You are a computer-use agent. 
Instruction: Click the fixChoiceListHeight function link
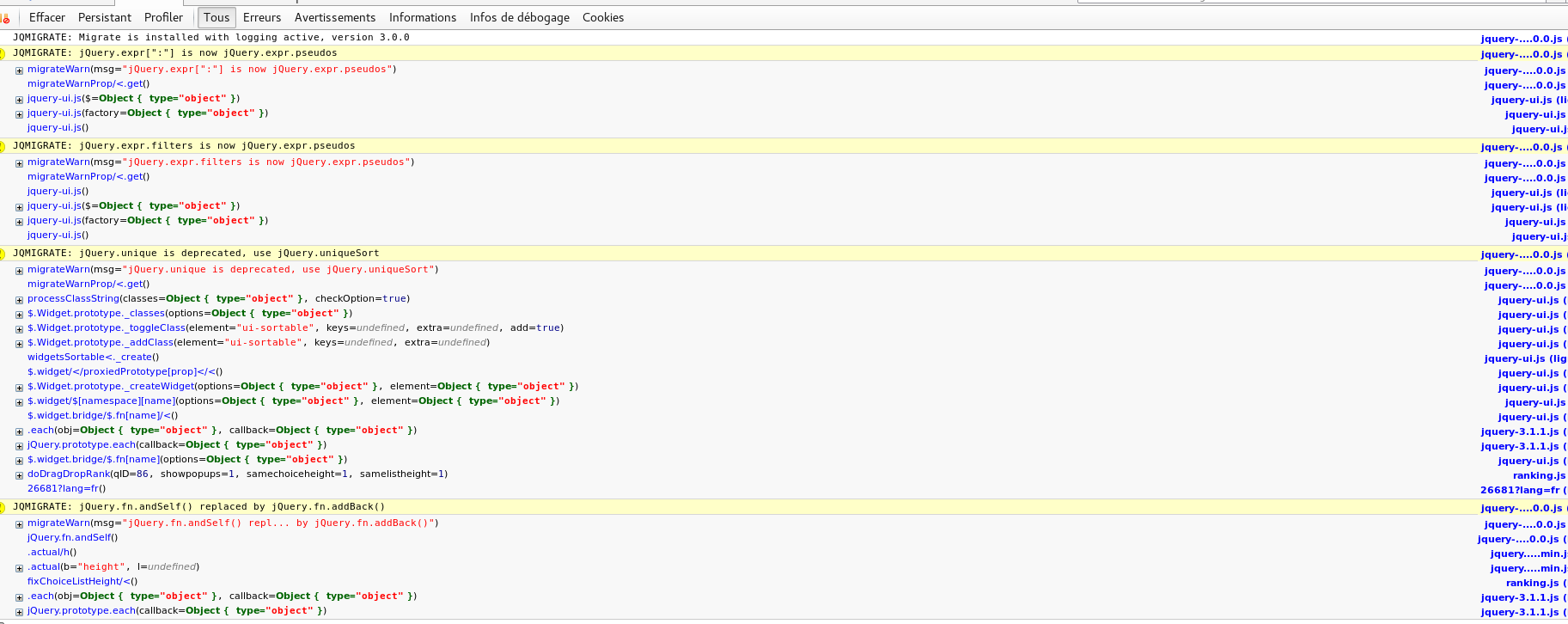click(79, 581)
